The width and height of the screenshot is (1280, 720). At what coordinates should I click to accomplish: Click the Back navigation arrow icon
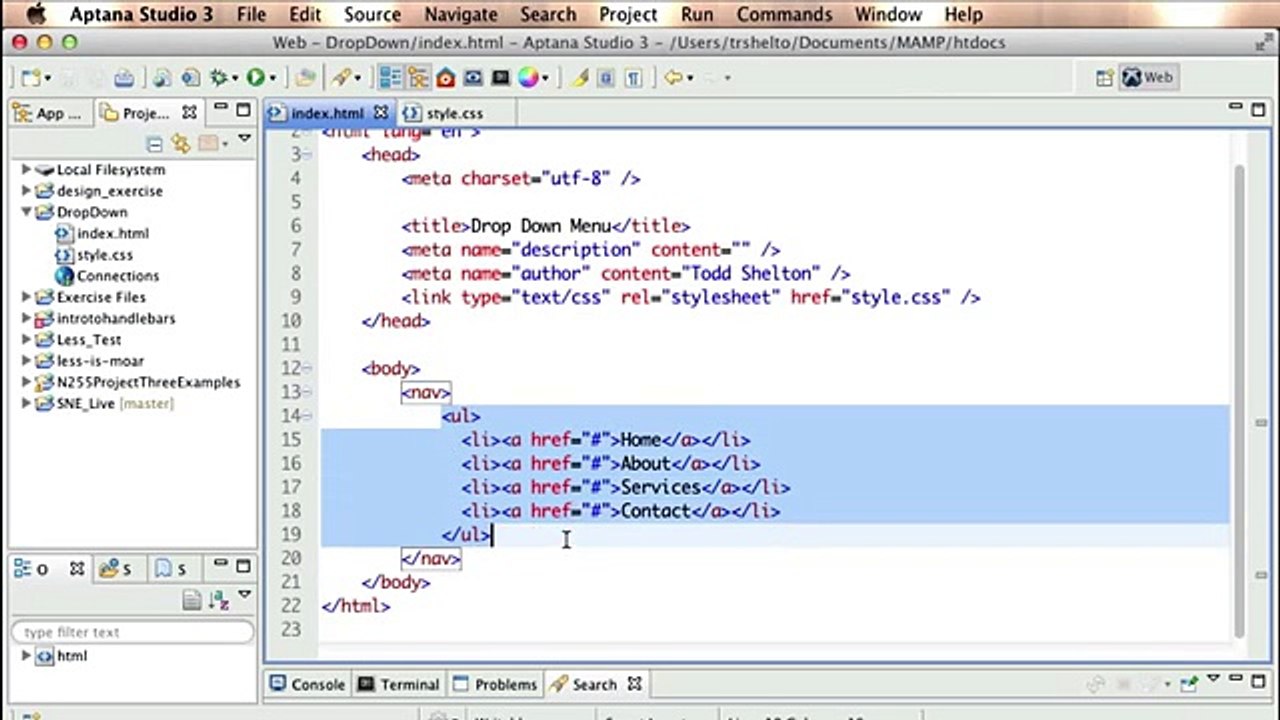[674, 78]
